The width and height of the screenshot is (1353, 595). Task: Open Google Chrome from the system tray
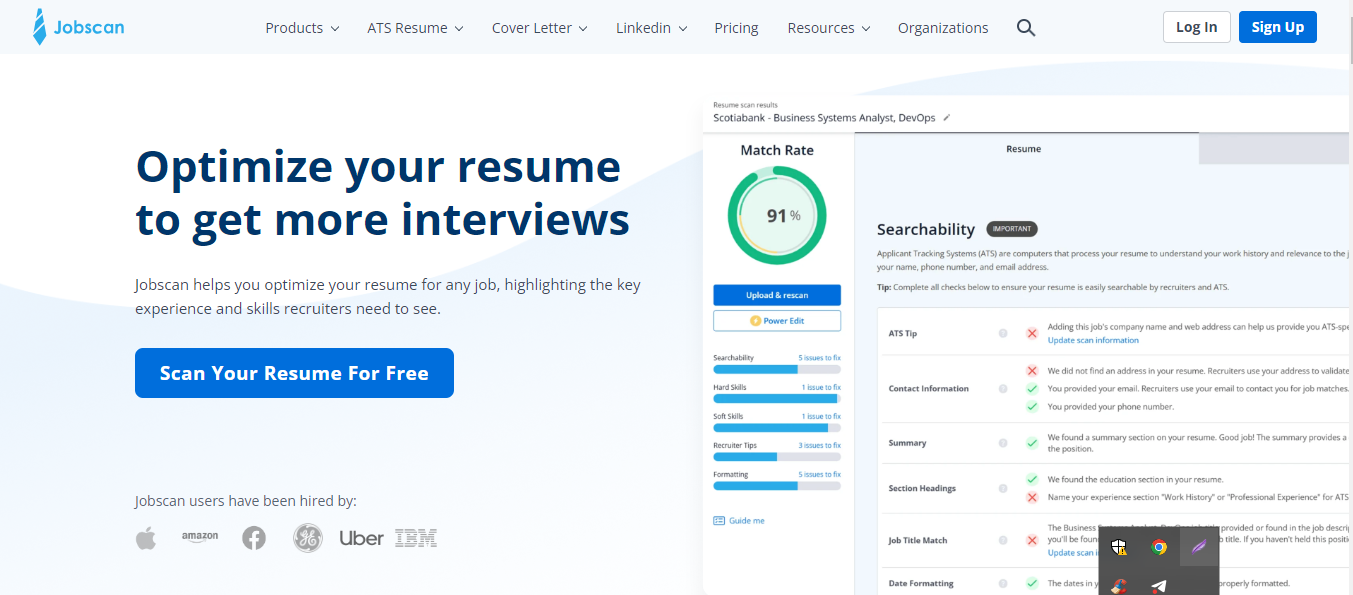pos(1159,547)
